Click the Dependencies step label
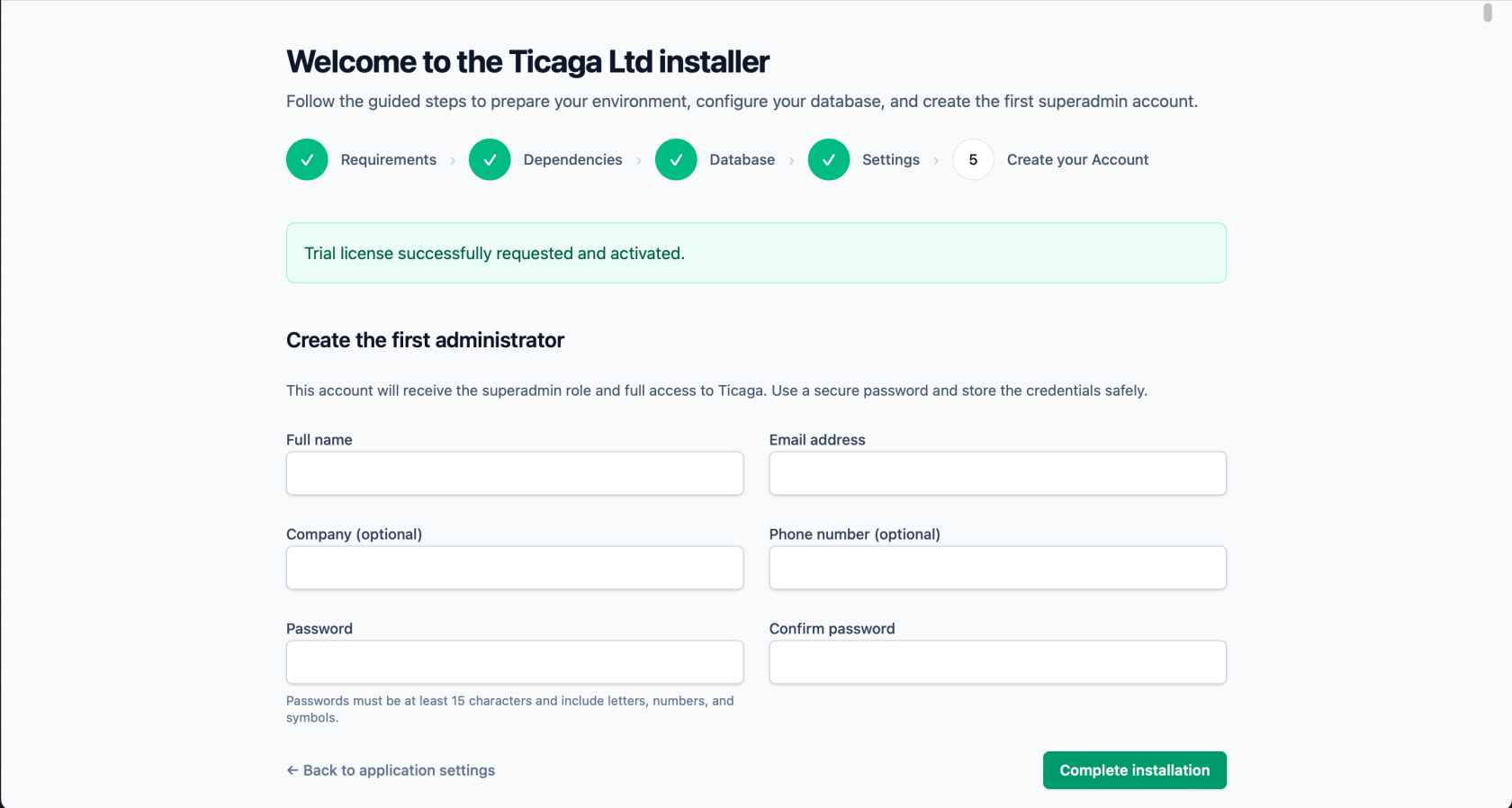The width and height of the screenshot is (1512, 808). coord(572,159)
